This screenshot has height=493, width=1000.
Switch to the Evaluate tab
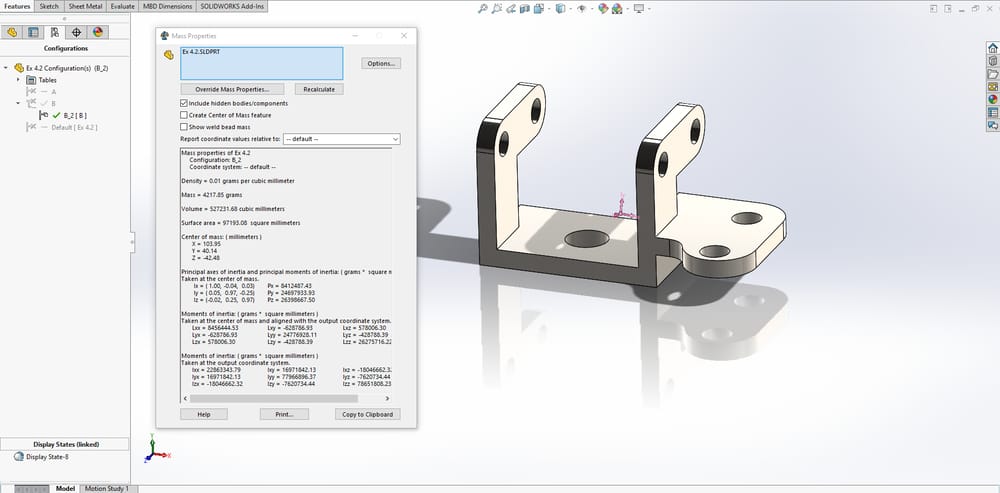(122, 6)
